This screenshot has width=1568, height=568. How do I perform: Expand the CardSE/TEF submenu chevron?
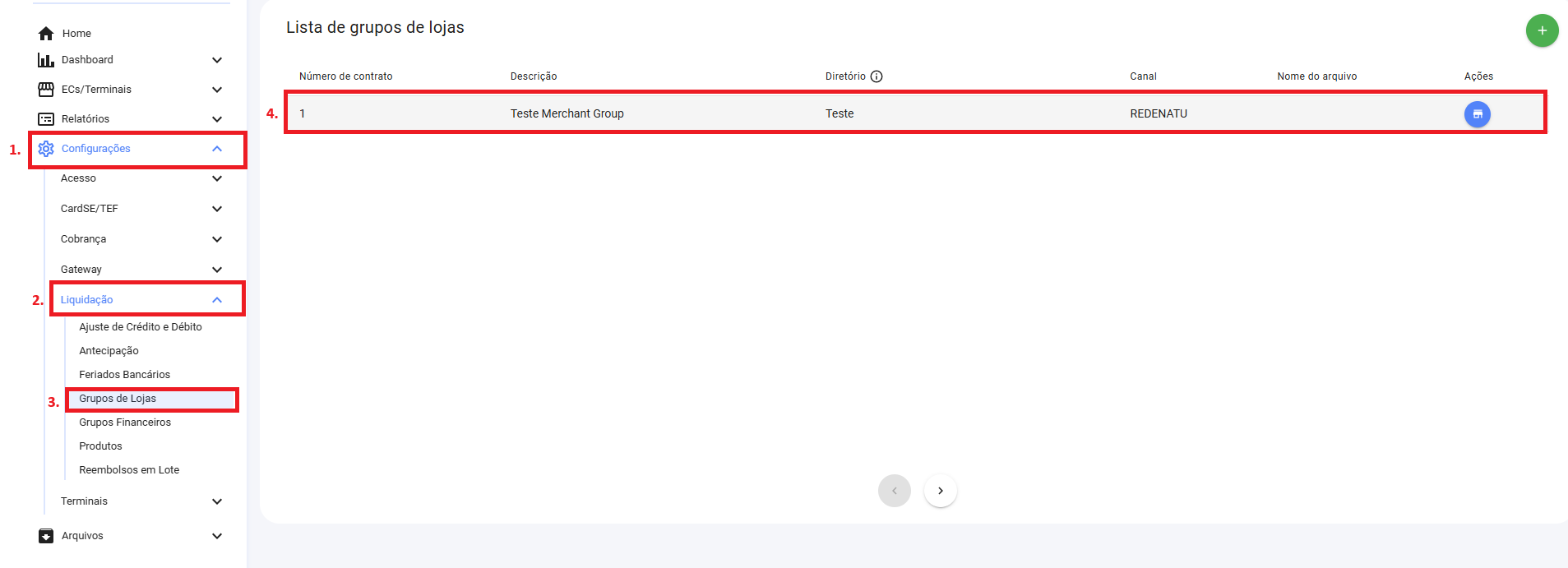coord(217,209)
